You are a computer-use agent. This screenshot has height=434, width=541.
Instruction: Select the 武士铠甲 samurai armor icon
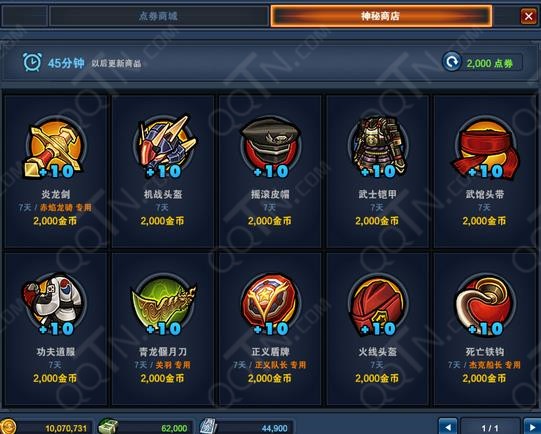tap(378, 148)
